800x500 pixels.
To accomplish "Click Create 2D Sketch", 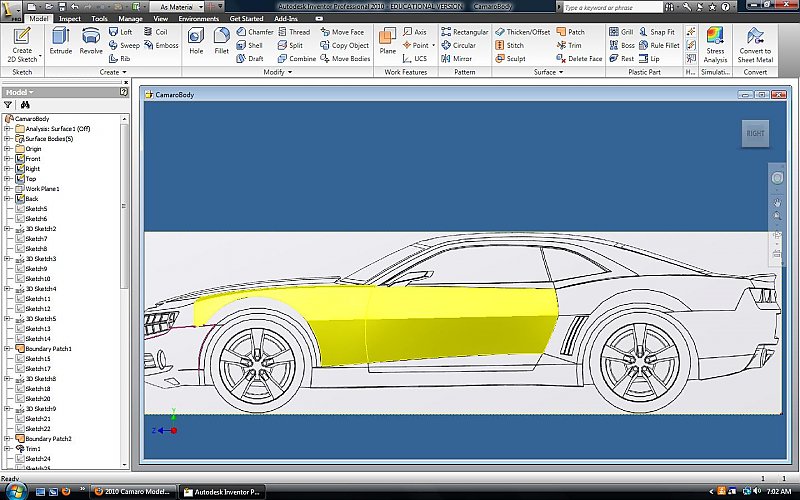I will pyautogui.click(x=22, y=45).
